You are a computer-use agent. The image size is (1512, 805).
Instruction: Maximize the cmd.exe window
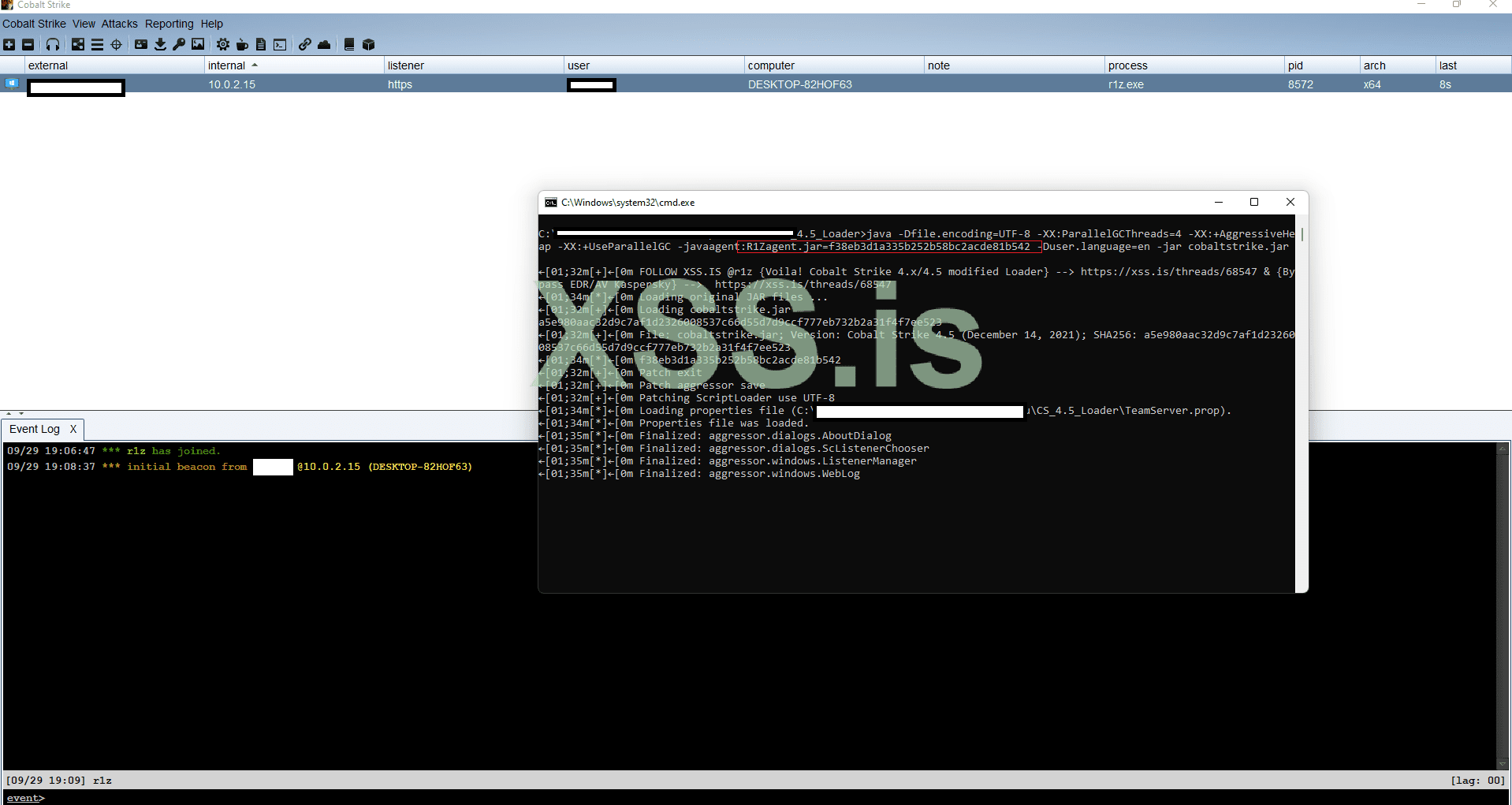click(x=1254, y=203)
